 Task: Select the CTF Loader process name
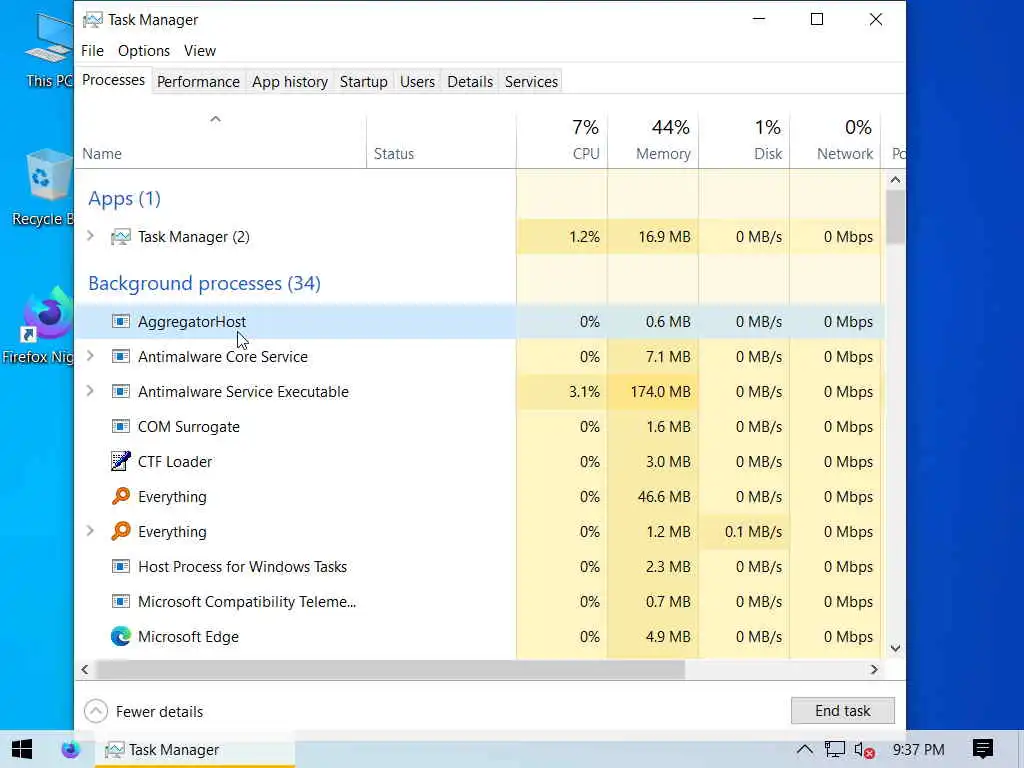click(175, 462)
